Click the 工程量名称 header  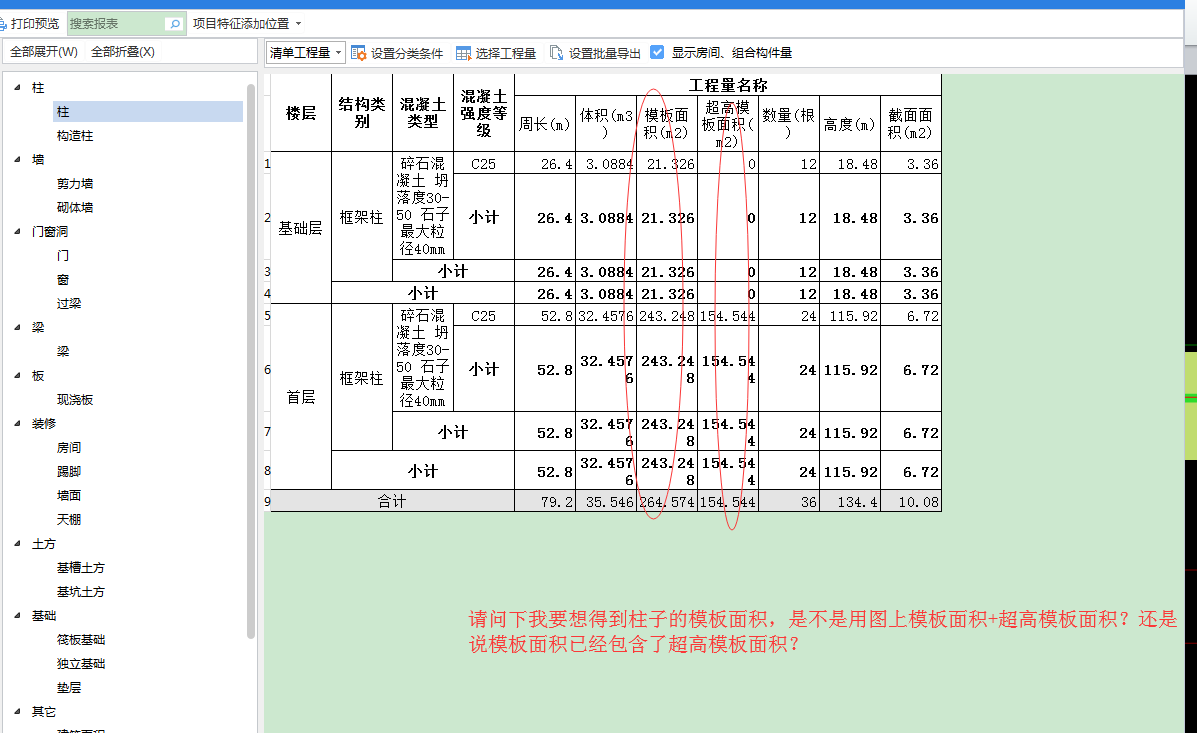728,85
